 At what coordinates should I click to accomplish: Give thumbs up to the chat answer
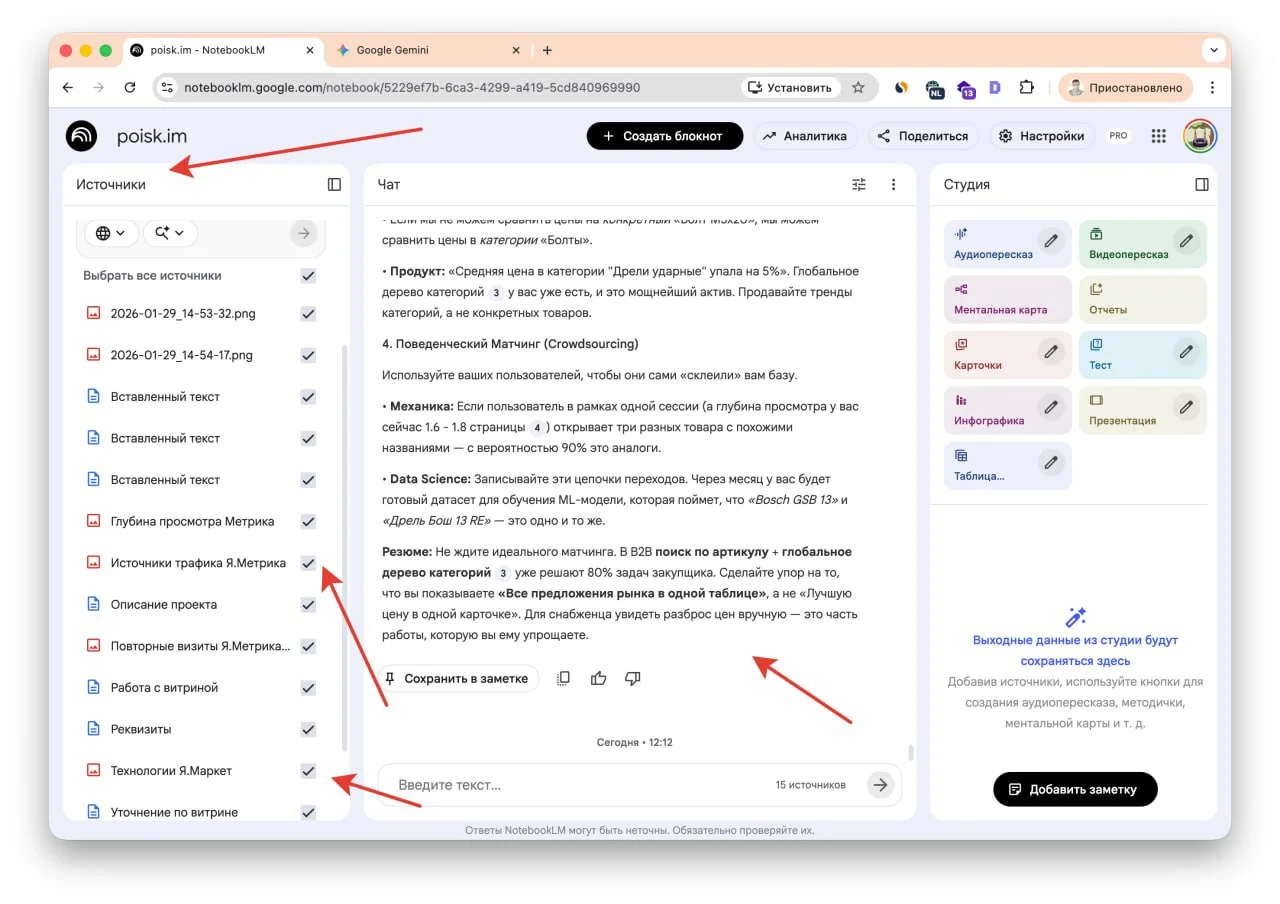pyautogui.click(x=598, y=678)
